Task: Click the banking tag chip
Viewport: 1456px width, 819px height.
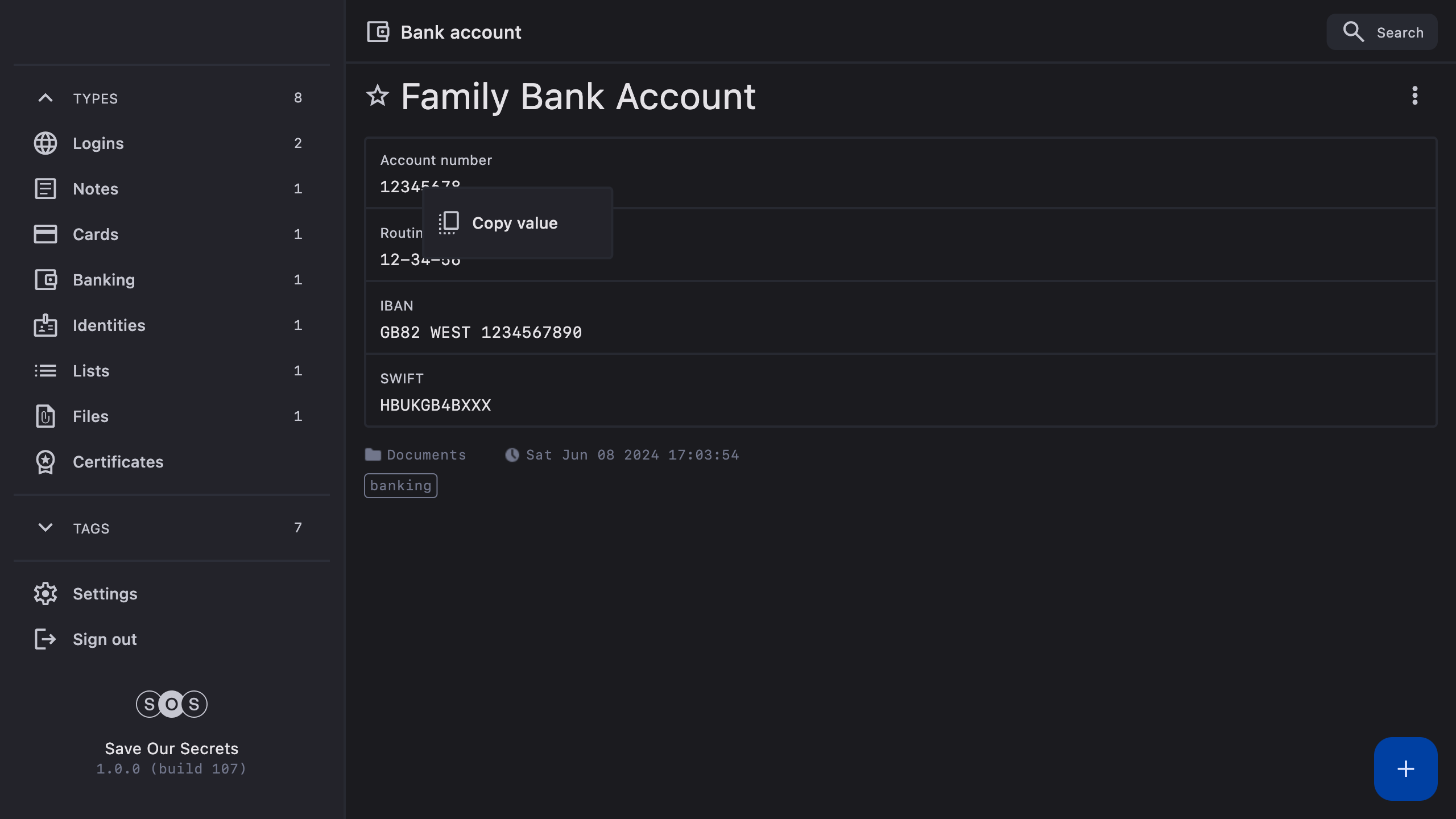Action: coord(400,486)
